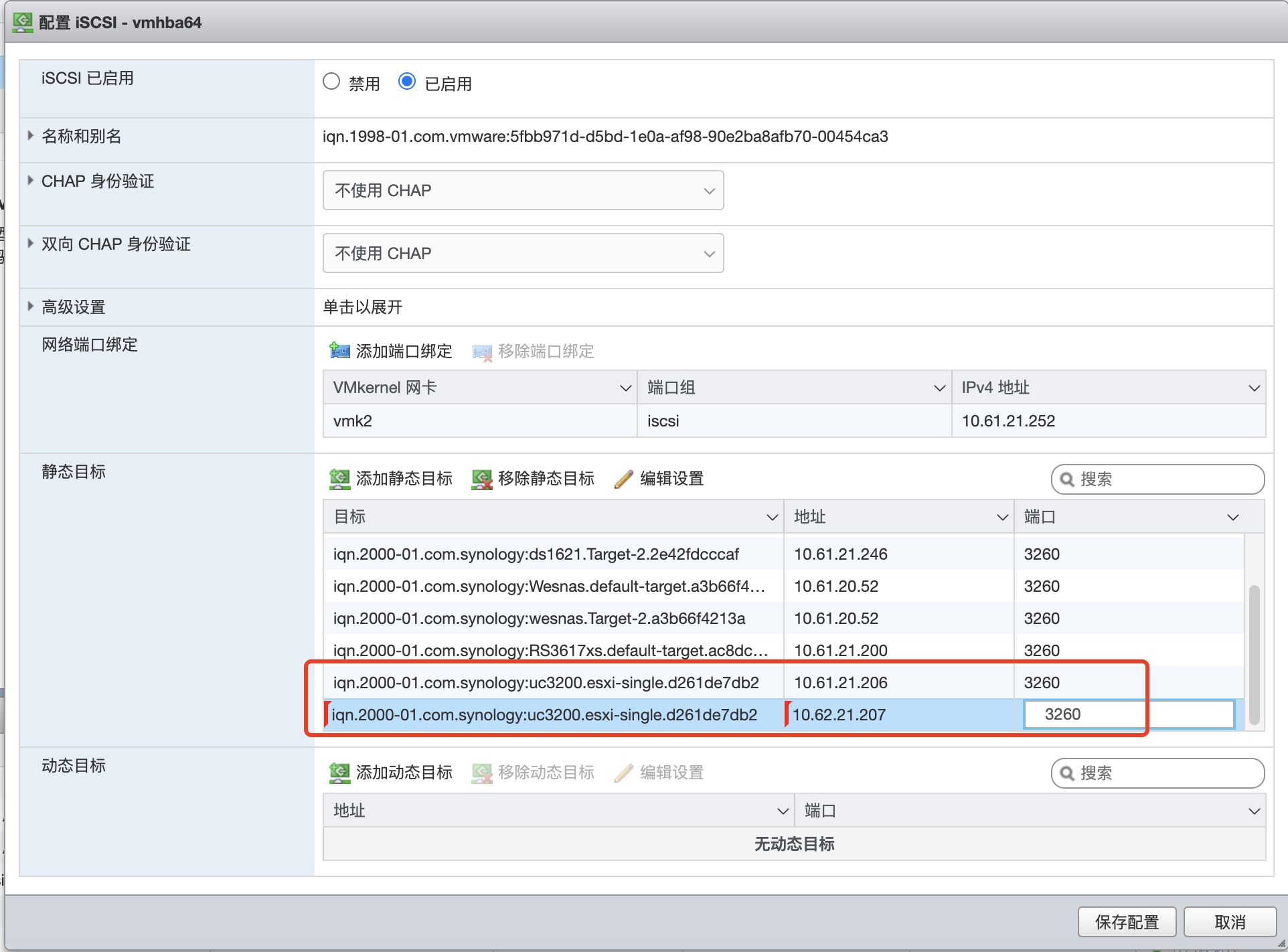Viewport: 1288px width, 952px height.
Task: Click 移除静态目标 button
Action: coord(533,479)
